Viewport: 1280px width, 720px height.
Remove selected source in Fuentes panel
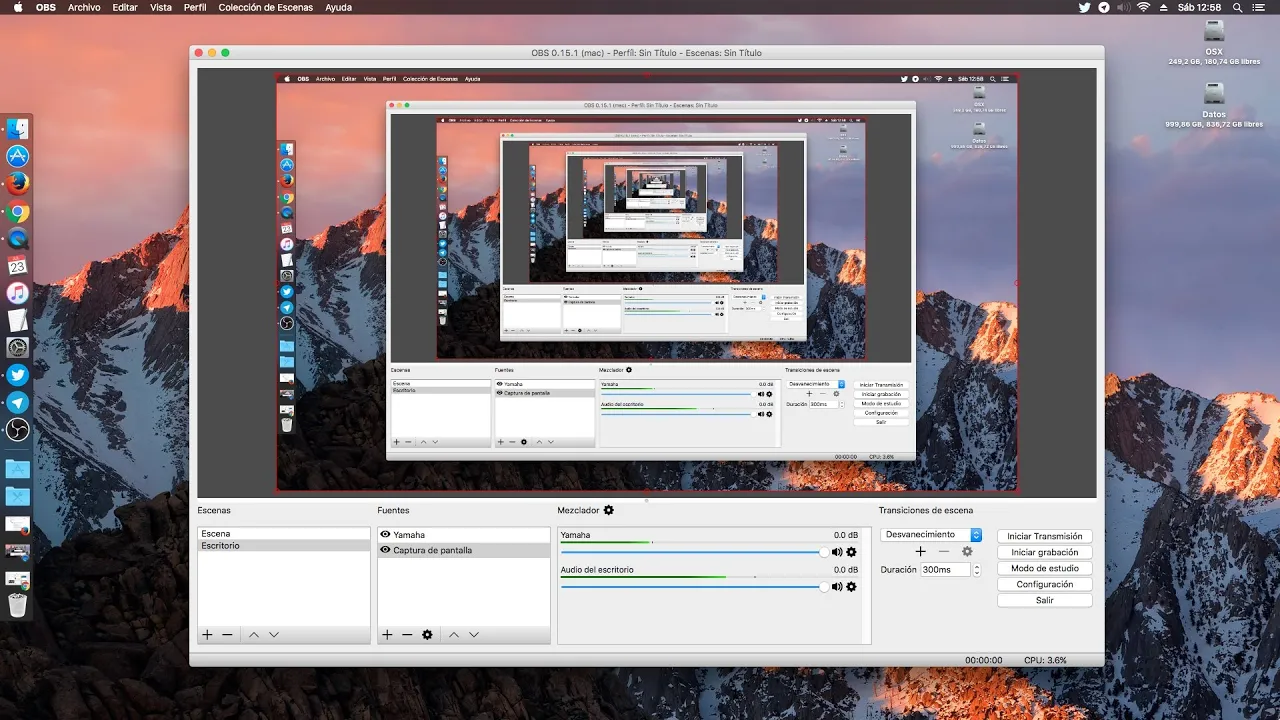click(407, 635)
